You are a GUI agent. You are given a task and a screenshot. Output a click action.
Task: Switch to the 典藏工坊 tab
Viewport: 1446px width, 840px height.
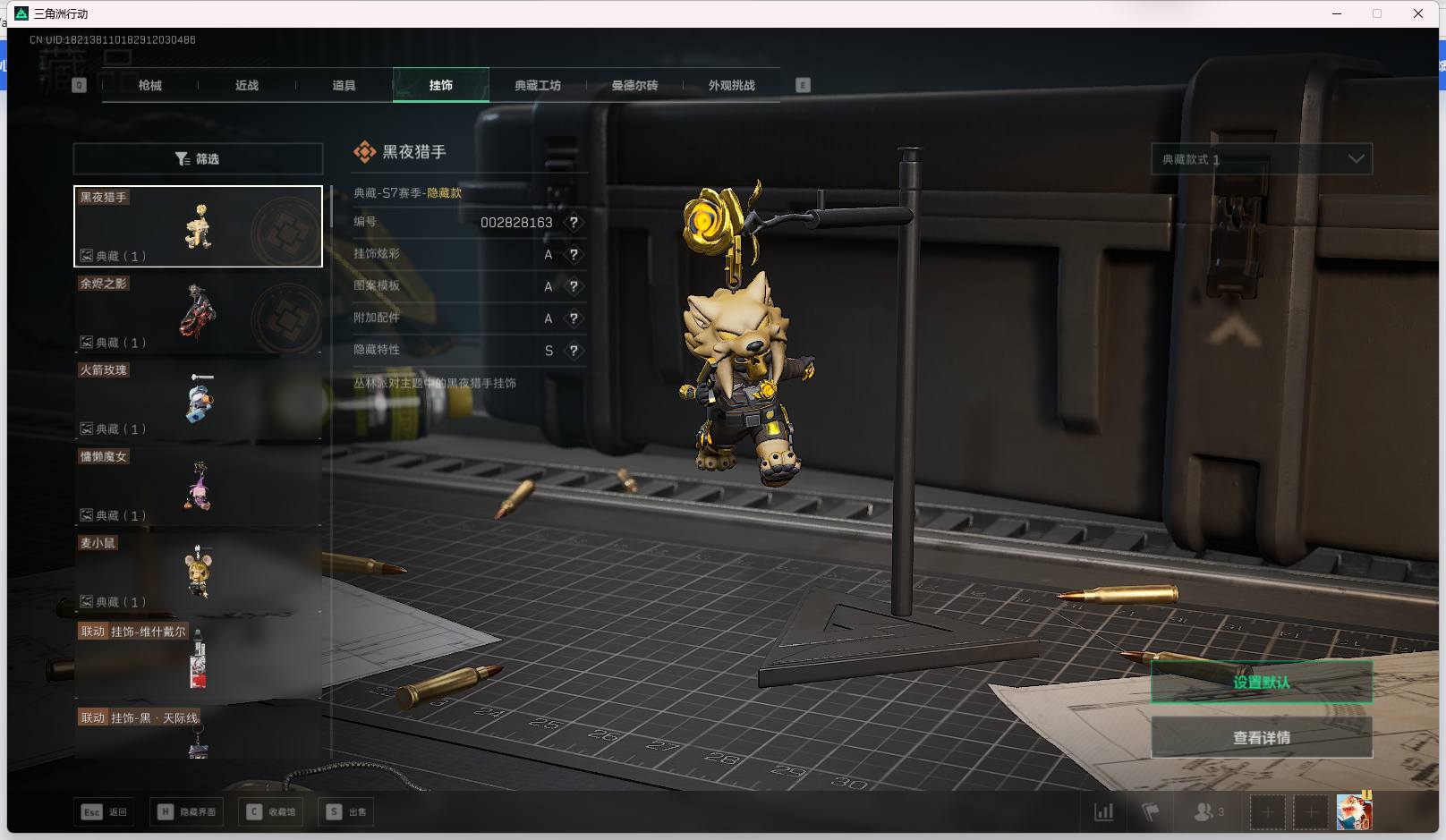538,86
